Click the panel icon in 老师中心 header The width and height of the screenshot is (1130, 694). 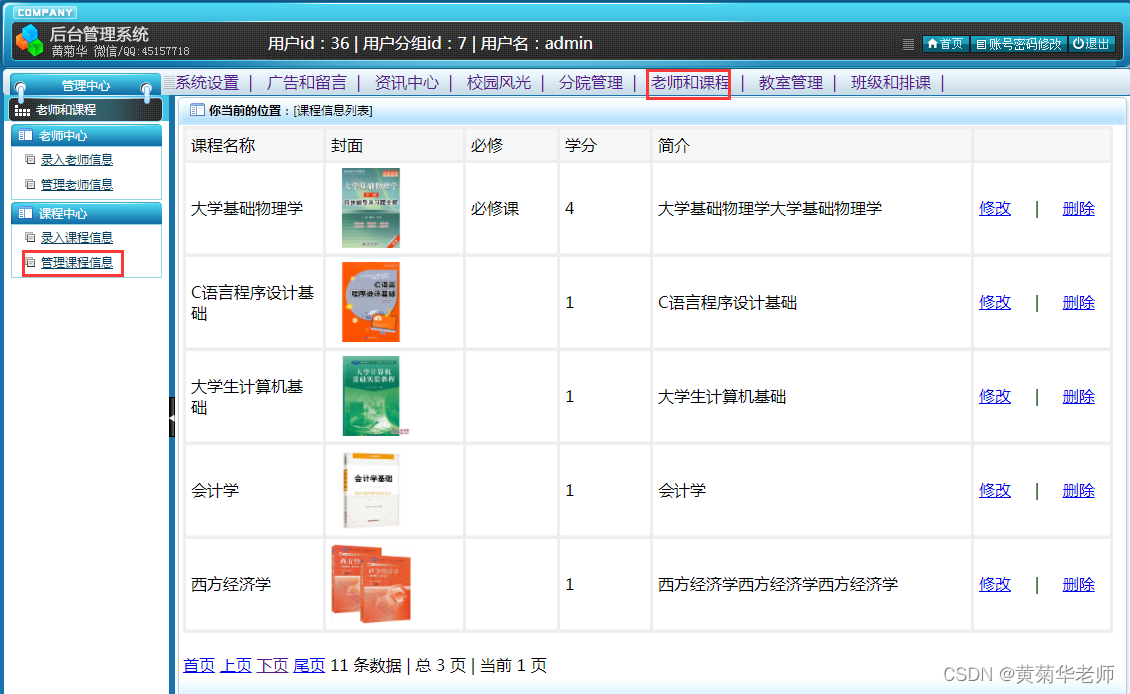tap(25, 135)
